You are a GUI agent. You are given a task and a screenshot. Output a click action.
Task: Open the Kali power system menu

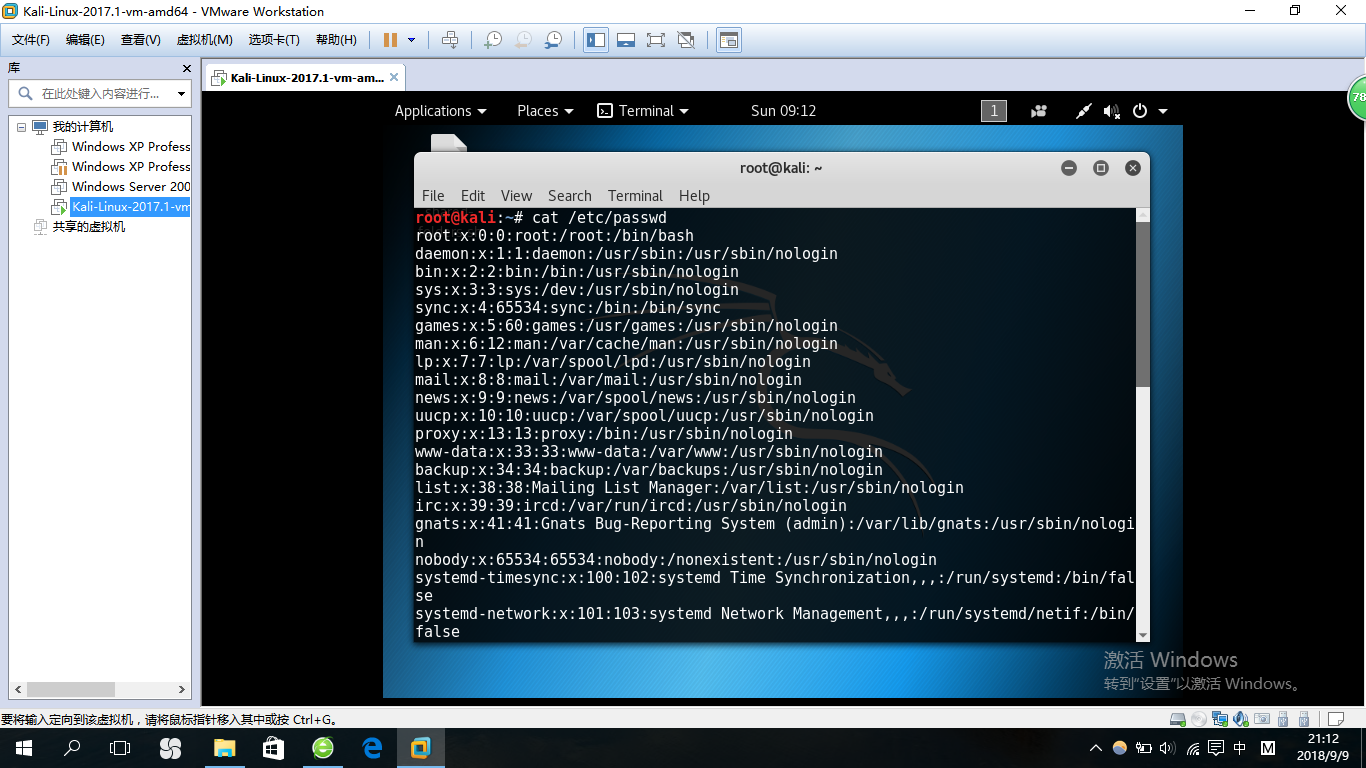point(1149,111)
